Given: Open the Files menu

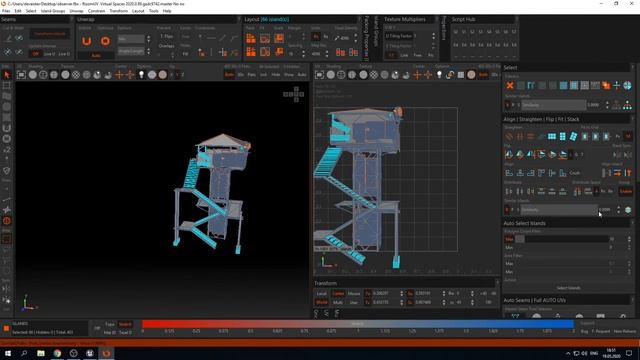Looking at the screenshot, I should point(6,11).
